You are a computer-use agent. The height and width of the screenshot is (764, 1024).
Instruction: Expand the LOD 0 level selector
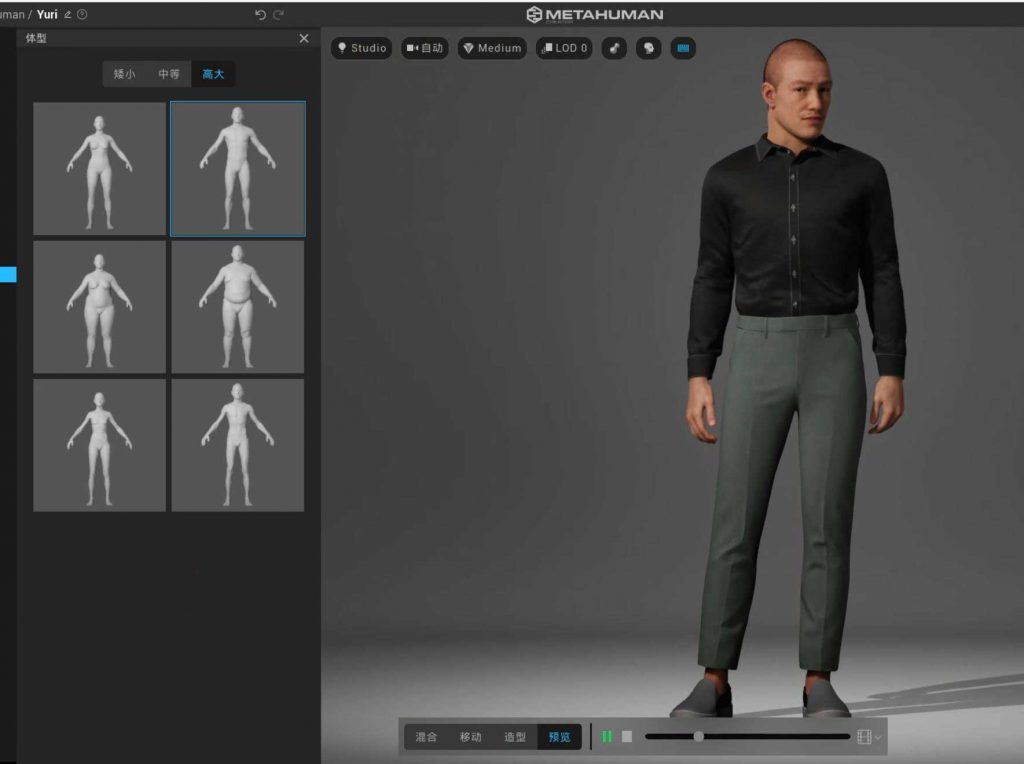pos(564,48)
